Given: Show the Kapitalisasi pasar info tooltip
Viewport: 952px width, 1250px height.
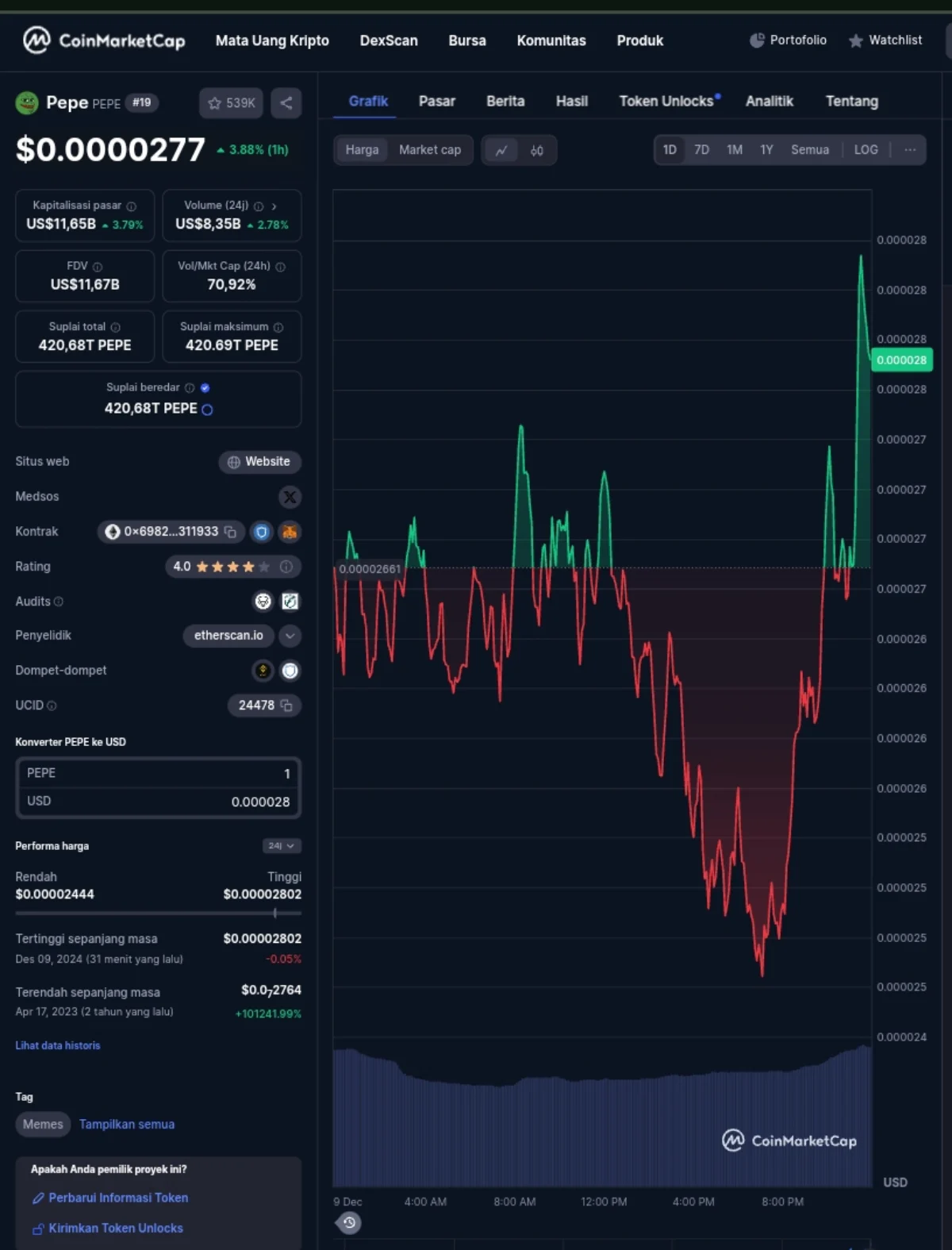Looking at the screenshot, I should click(132, 206).
